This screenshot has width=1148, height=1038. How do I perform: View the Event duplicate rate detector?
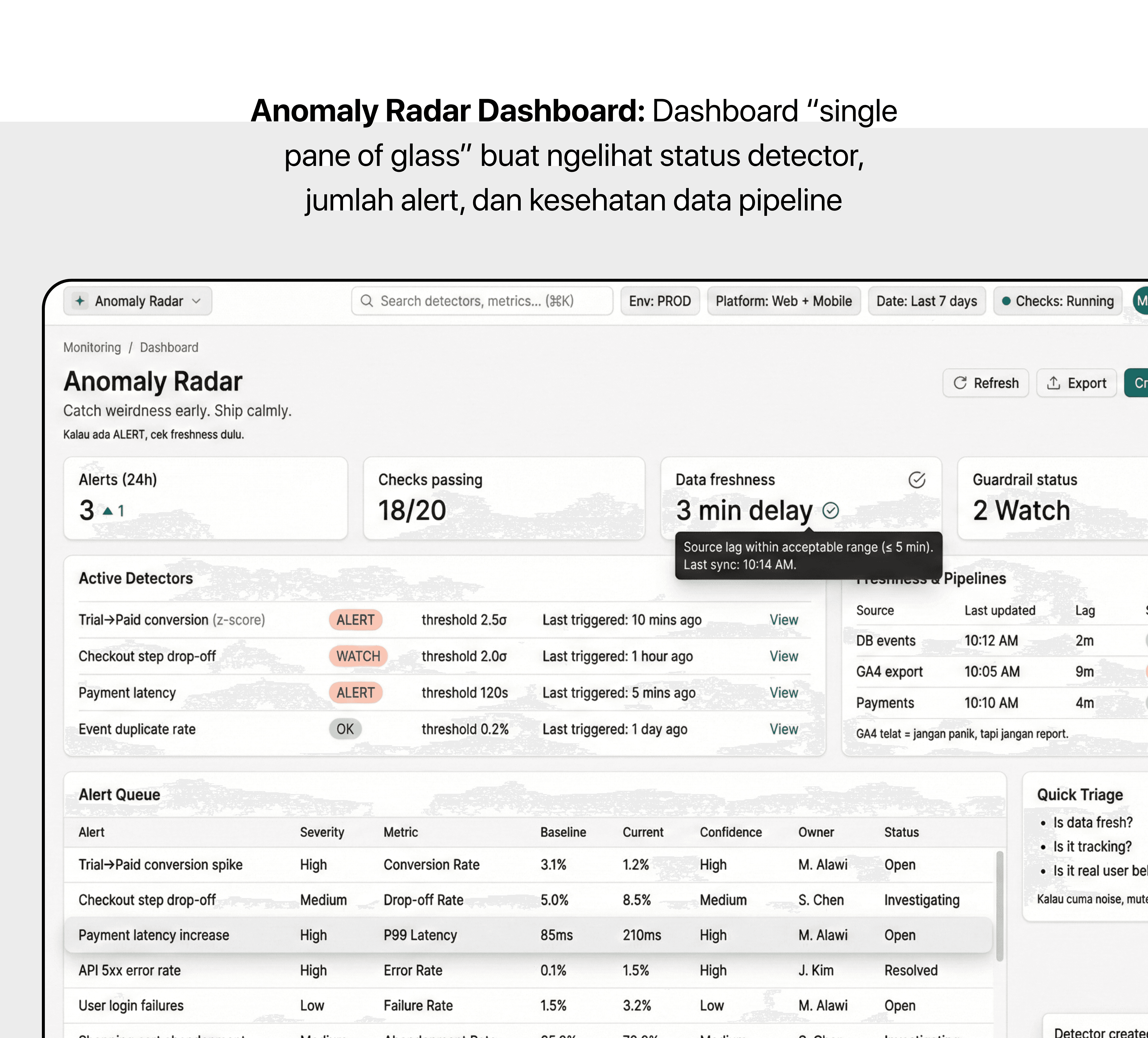(784, 729)
